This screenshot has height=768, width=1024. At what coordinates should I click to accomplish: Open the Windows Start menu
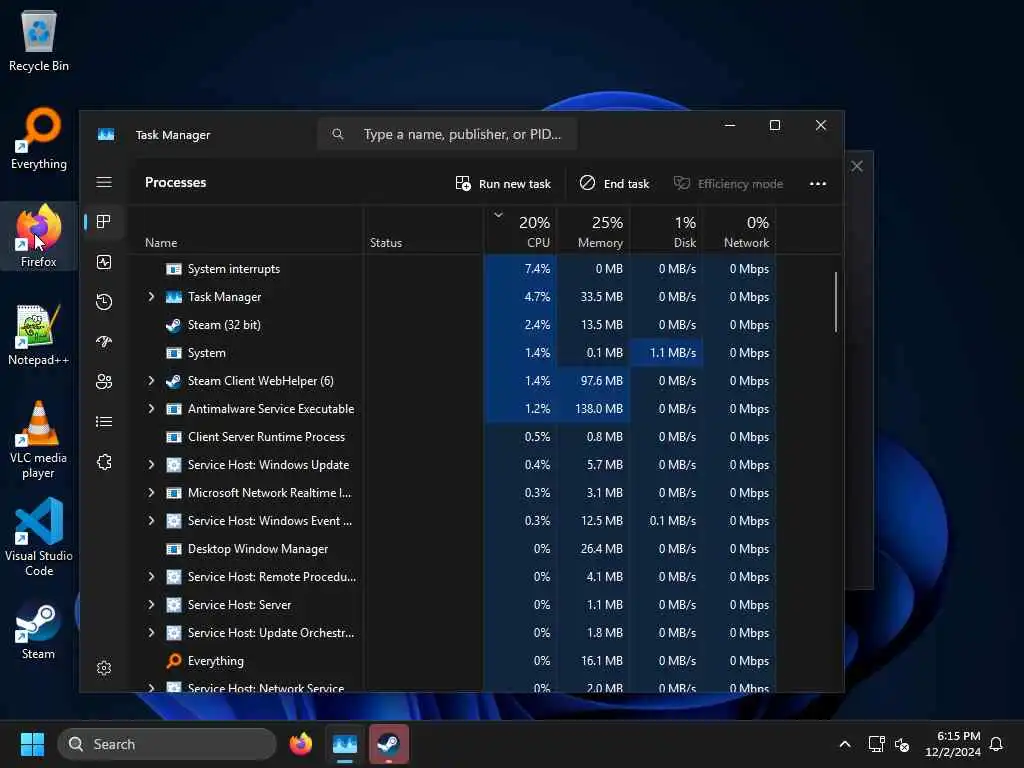pos(32,744)
